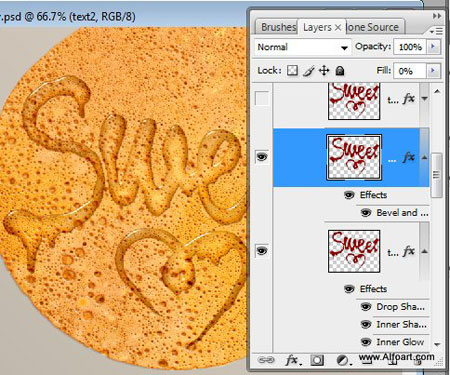Select the hidden layer's Sweet thumbnail
Viewport: 450px width, 375px height.
(x=354, y=101)
